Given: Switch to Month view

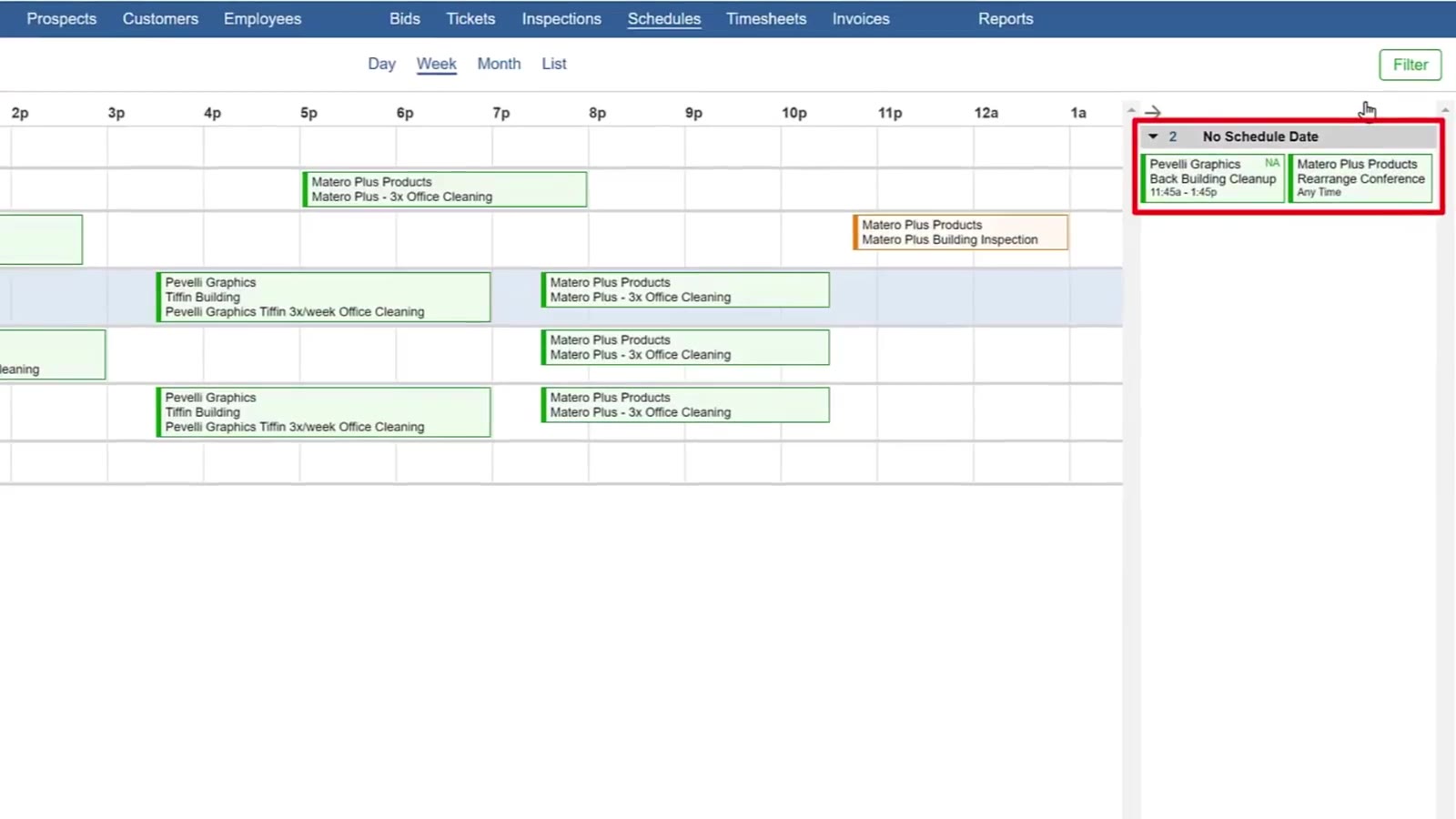Looking at the screenshot, I should [x=499, y=64].
